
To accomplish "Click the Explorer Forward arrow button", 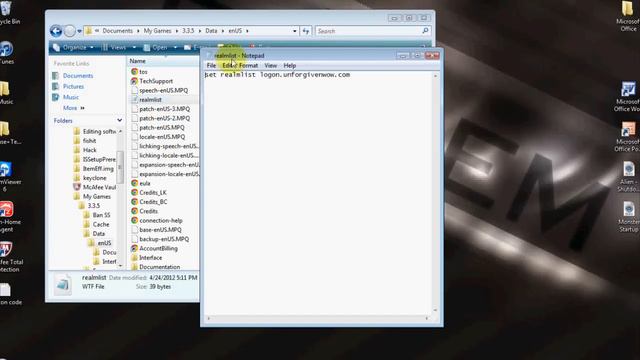I will point(70,31).
